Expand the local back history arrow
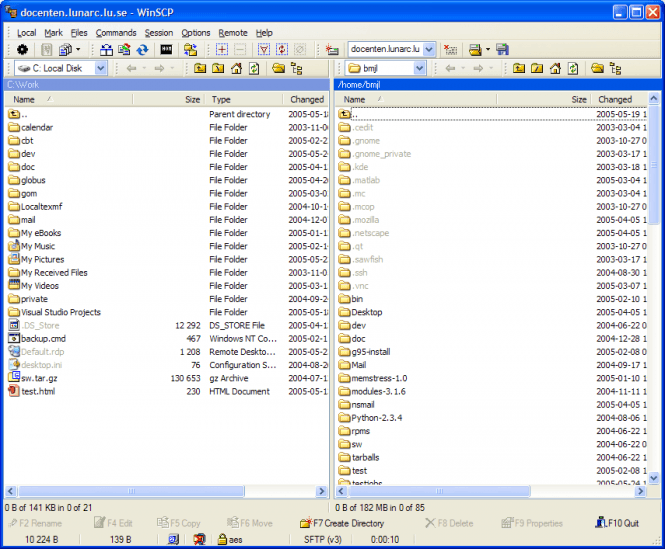Viewport: 665px width, 549px height. click(144, 68)
